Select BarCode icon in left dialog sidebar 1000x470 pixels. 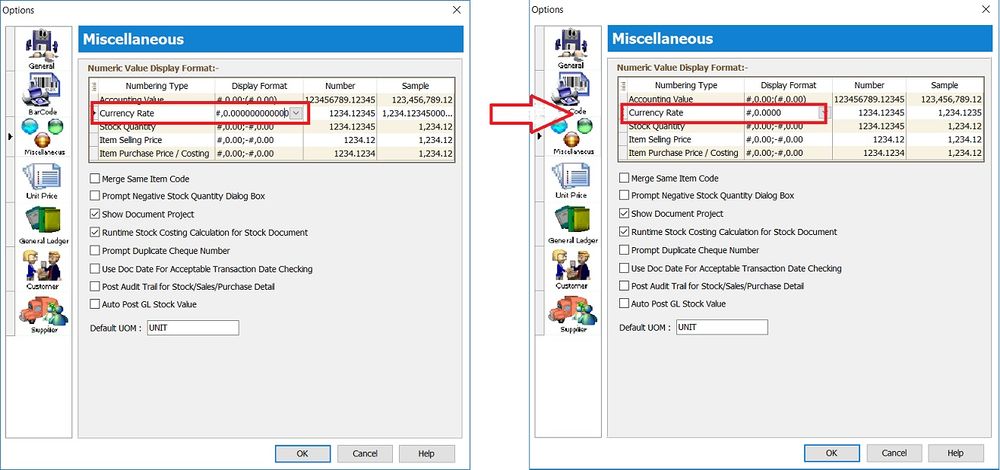coord(42,92)
